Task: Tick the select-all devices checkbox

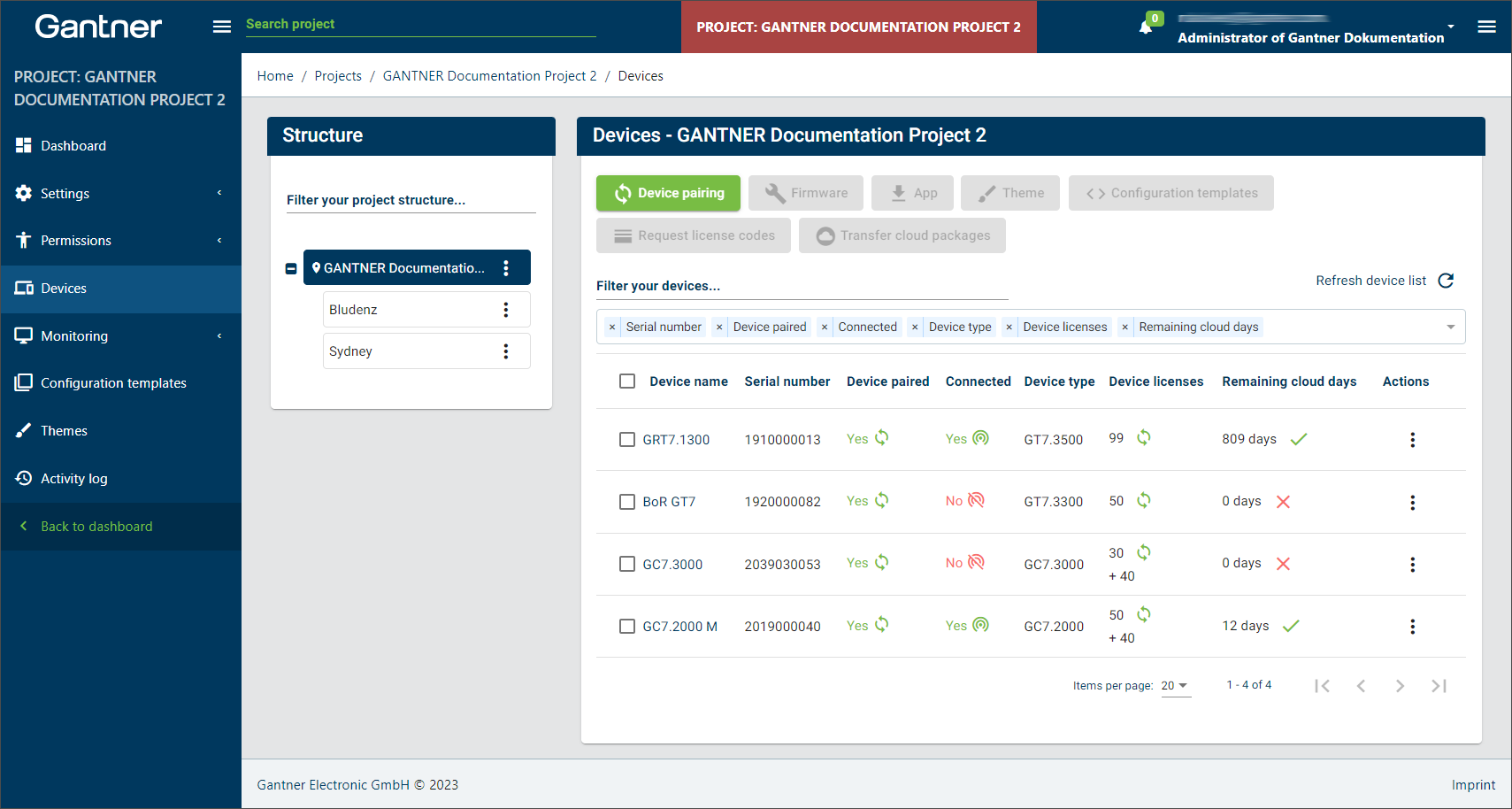Action: [627, 381]
